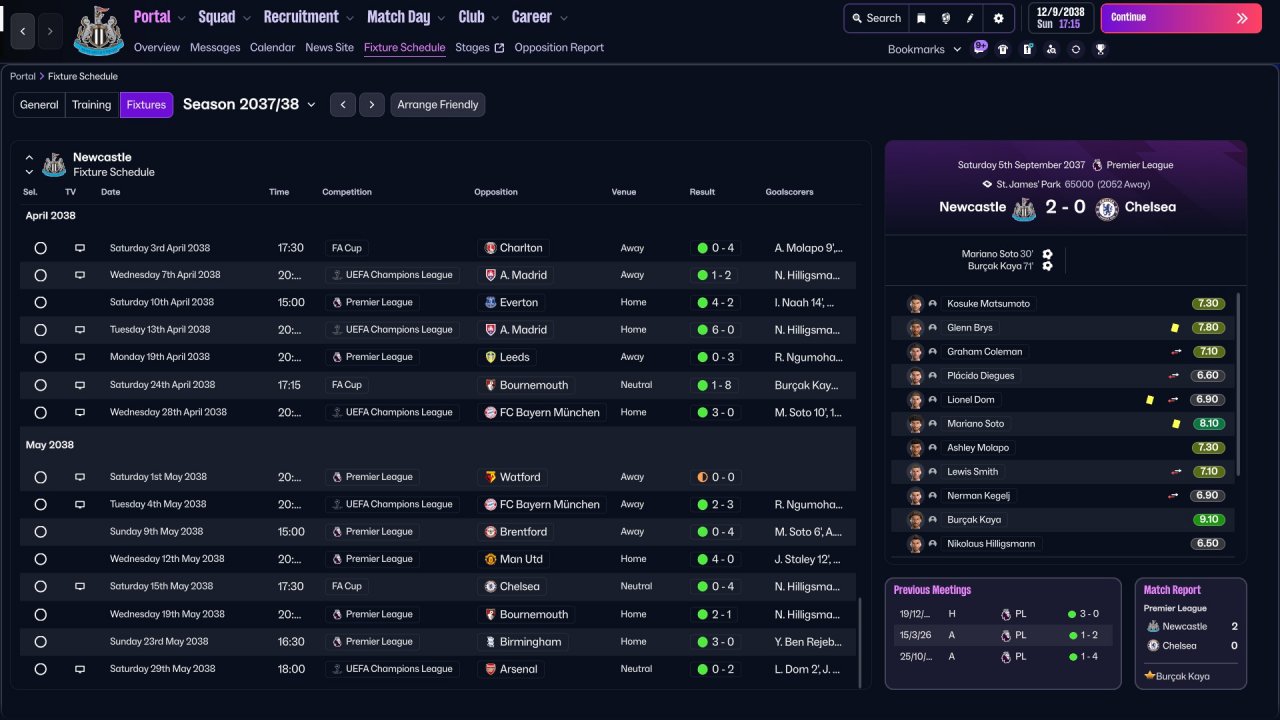Open the News Site tab
The image size is (1280, 720).
pos(330,47)
